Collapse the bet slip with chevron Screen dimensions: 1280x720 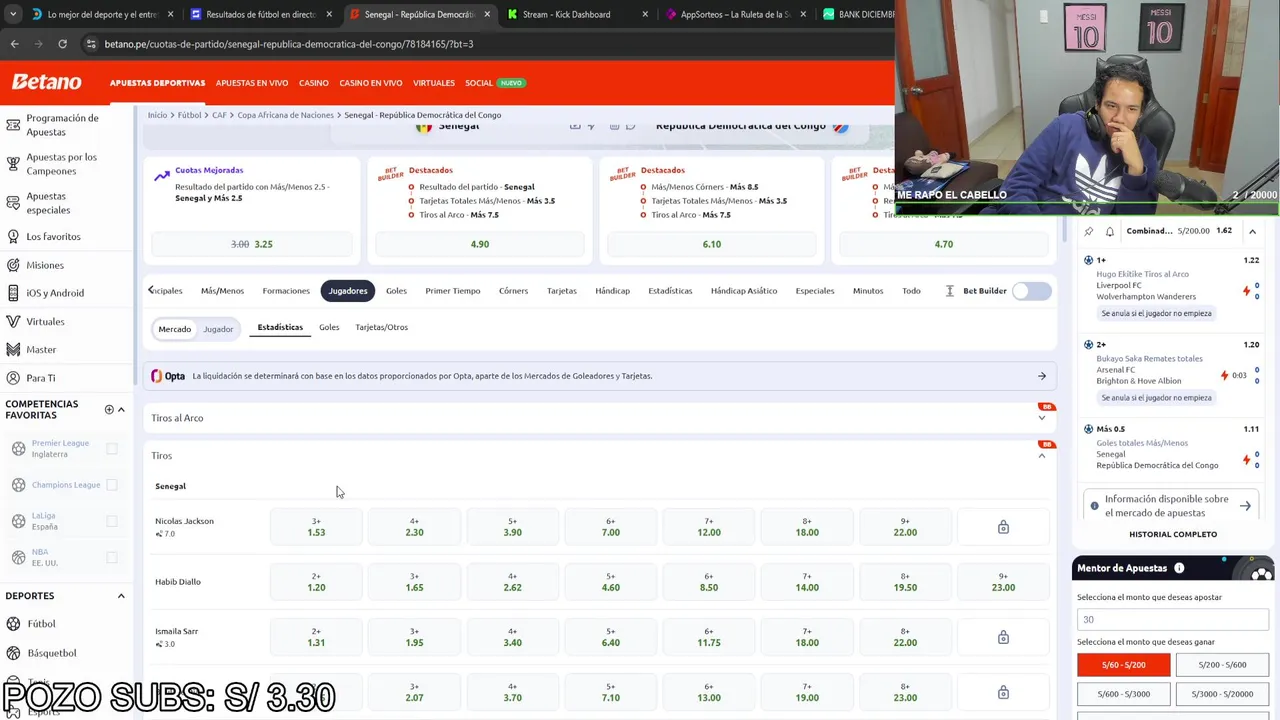(1252, 231)
